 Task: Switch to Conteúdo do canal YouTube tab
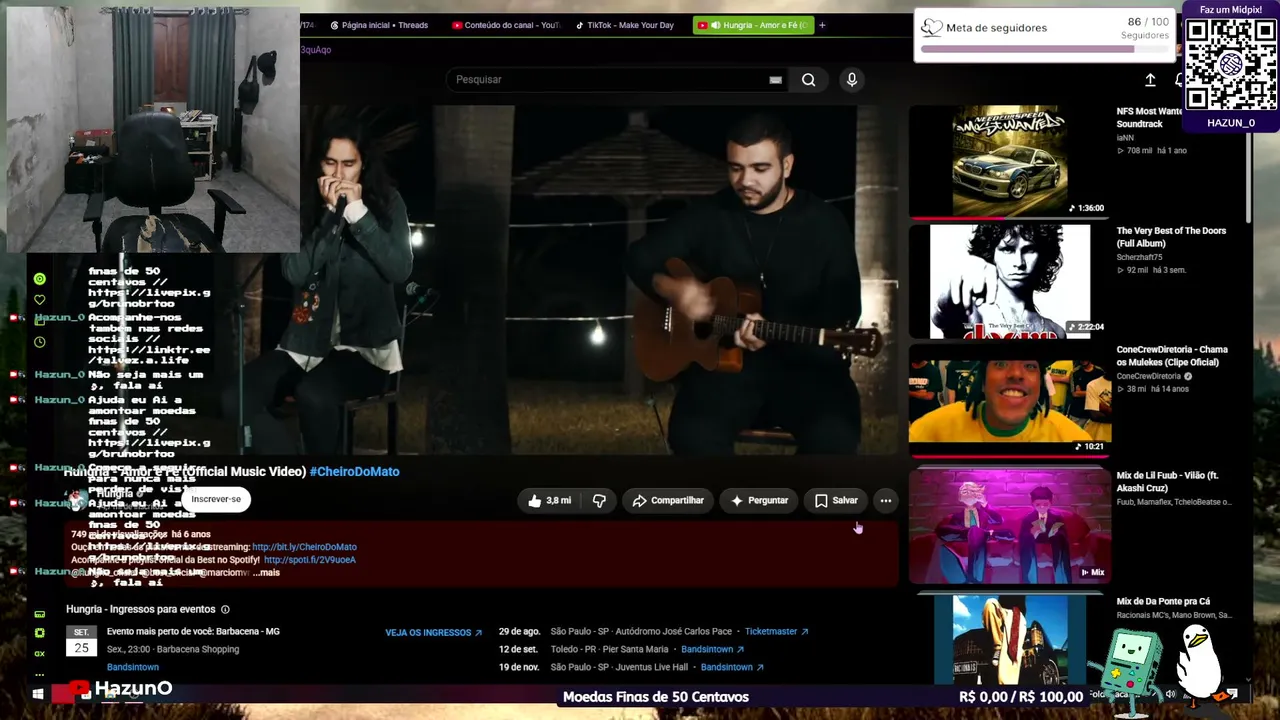click(506, 25)
